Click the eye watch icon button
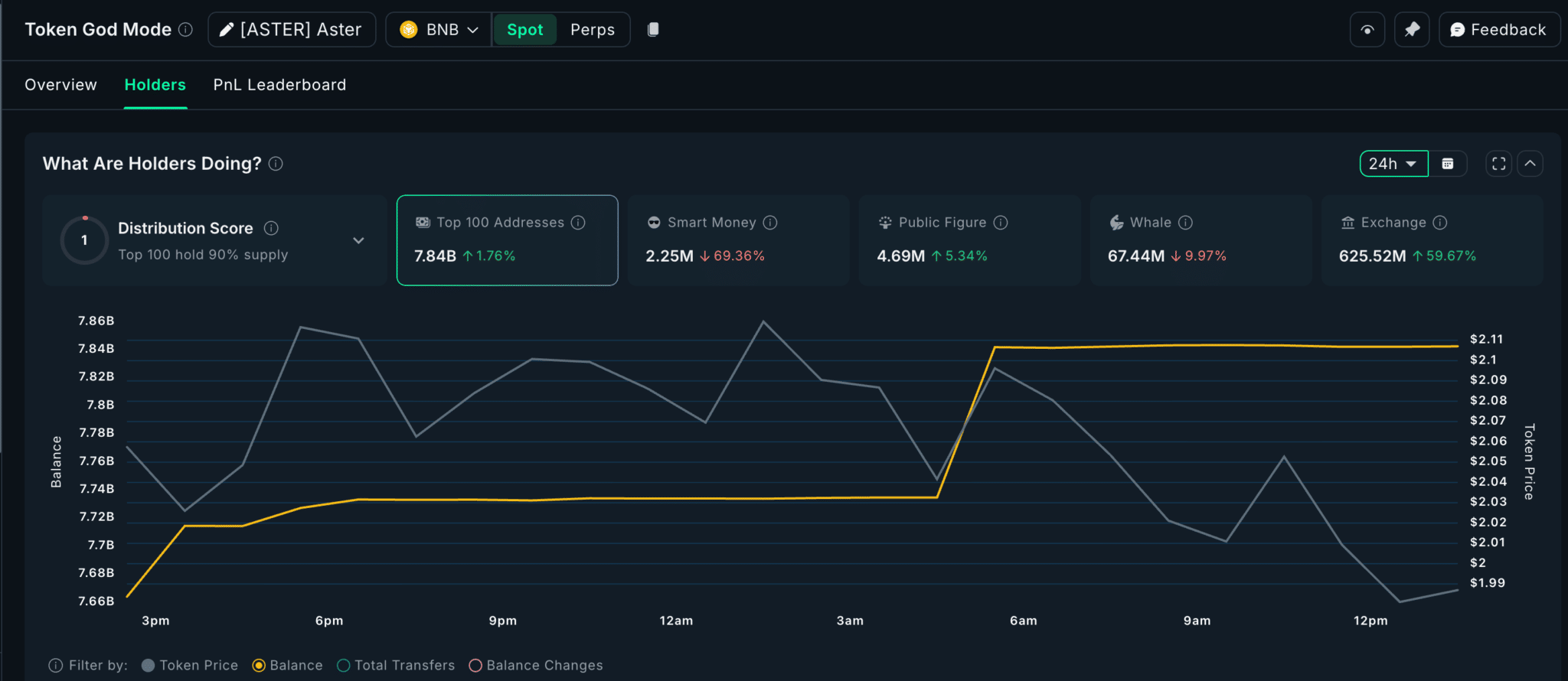This screenshot has width=1568, height=681. 1367,30
